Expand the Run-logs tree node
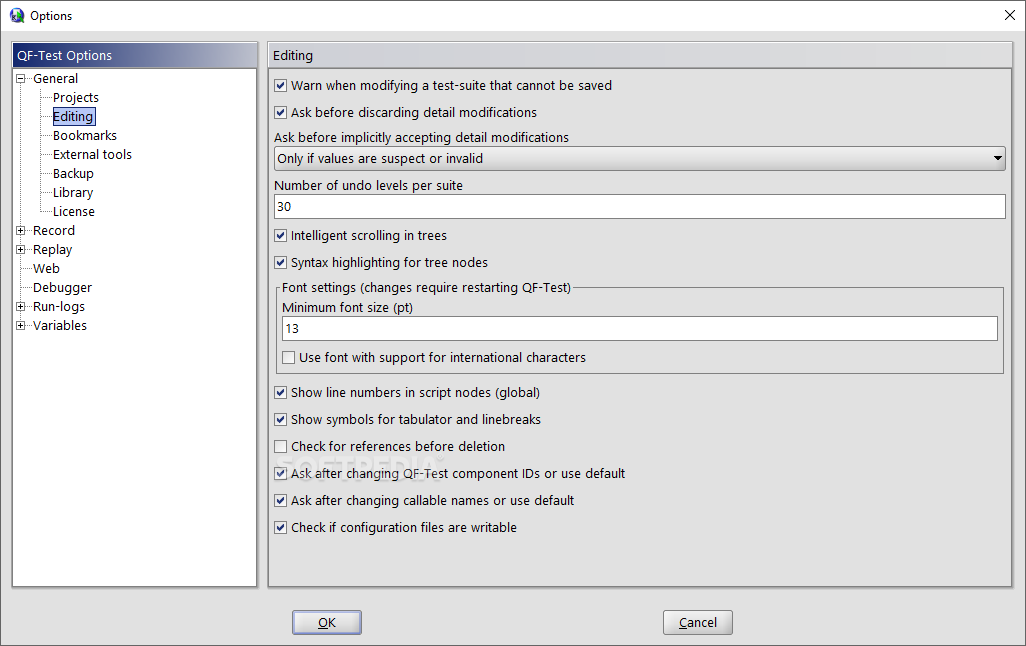The width and height of the screenshot is (1026, 646). [x=20, y=306]
